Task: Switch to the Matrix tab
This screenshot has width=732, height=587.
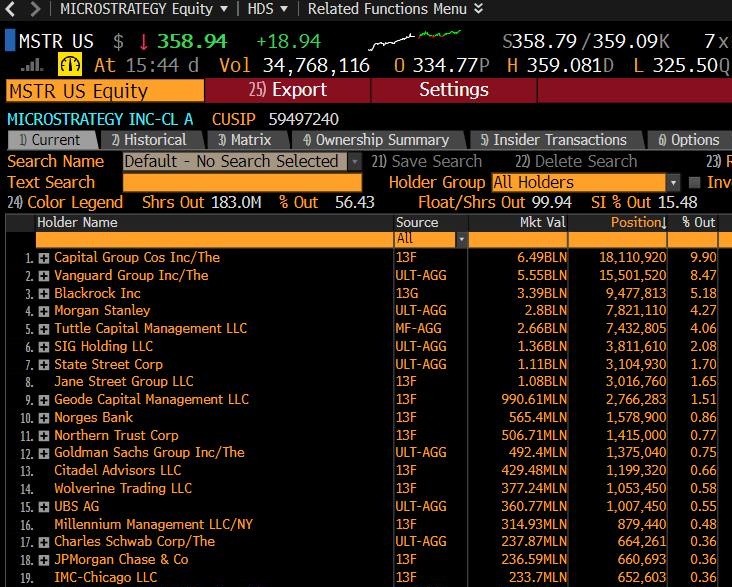Action: click(x=247, y=140)
